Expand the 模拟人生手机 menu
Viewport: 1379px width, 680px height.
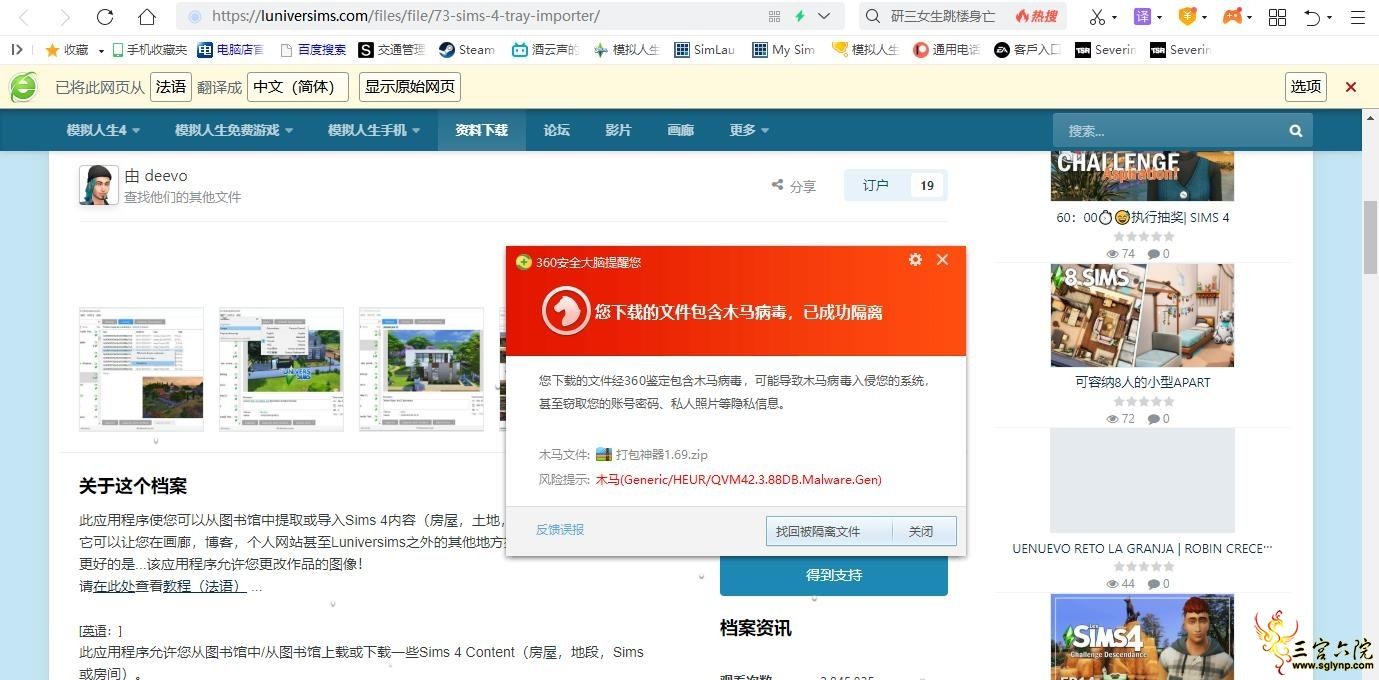374,130
